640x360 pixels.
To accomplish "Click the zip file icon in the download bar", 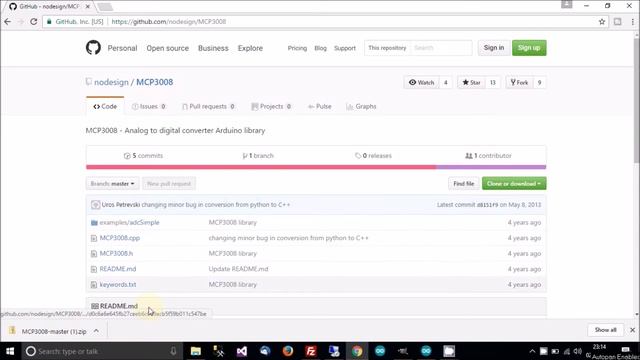I will coord(12,330).
